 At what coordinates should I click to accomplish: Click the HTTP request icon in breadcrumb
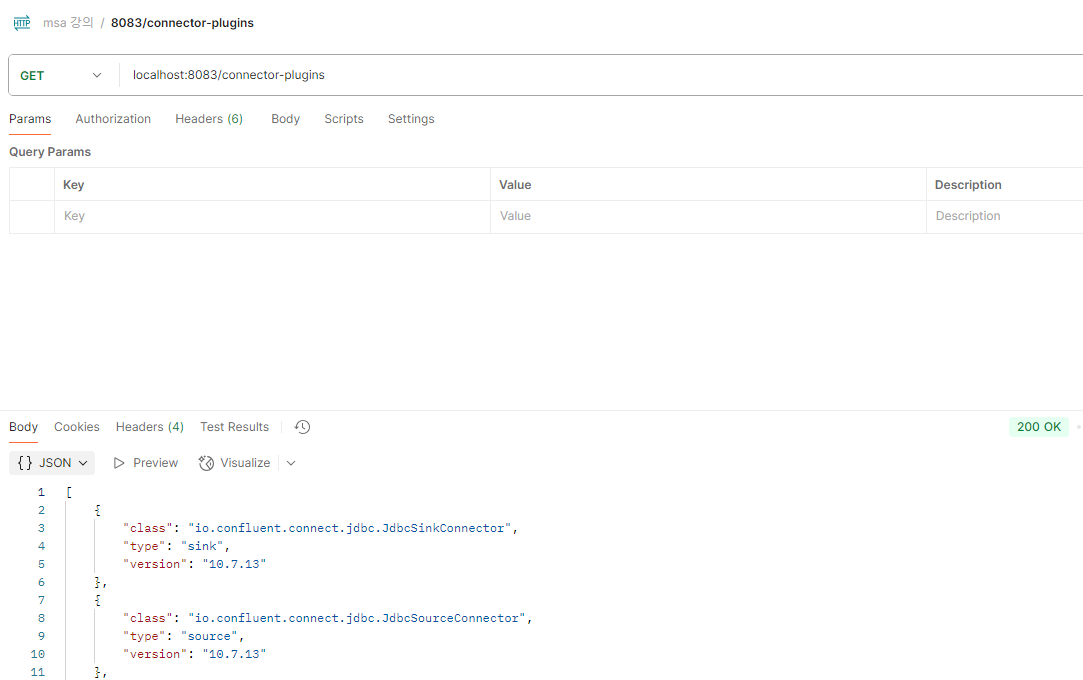[x=22, y=22]
